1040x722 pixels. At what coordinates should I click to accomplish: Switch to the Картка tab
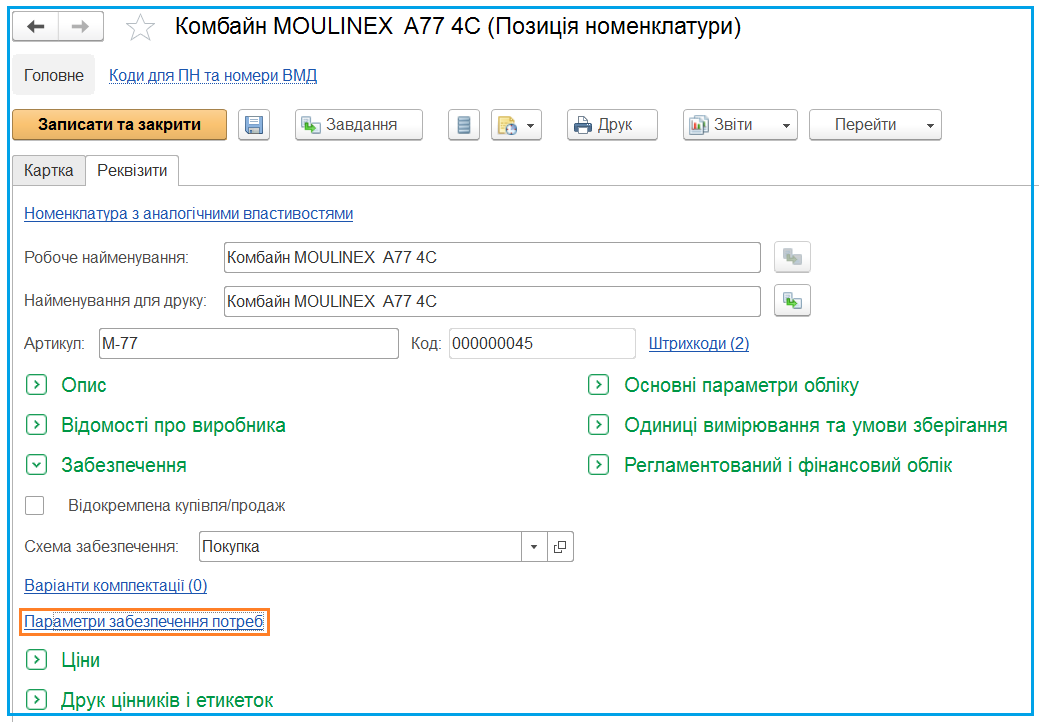click(x=48, y=170)
